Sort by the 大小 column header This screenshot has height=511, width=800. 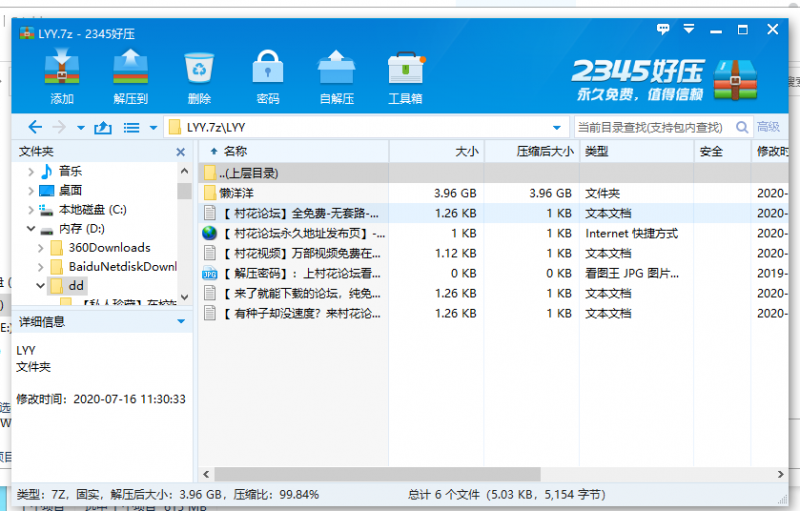pos(466,151)
